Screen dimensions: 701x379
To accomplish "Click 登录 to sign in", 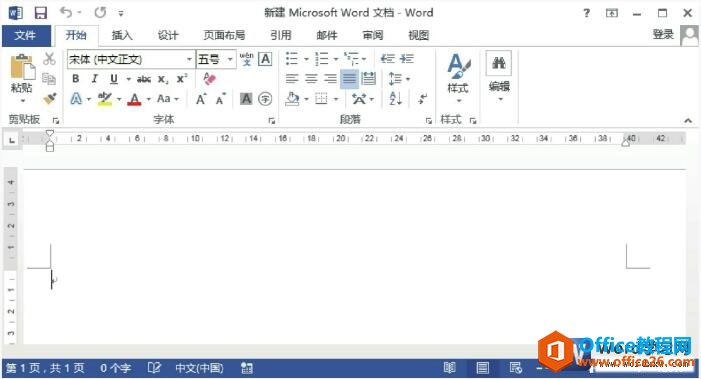I will coord(663,34).
